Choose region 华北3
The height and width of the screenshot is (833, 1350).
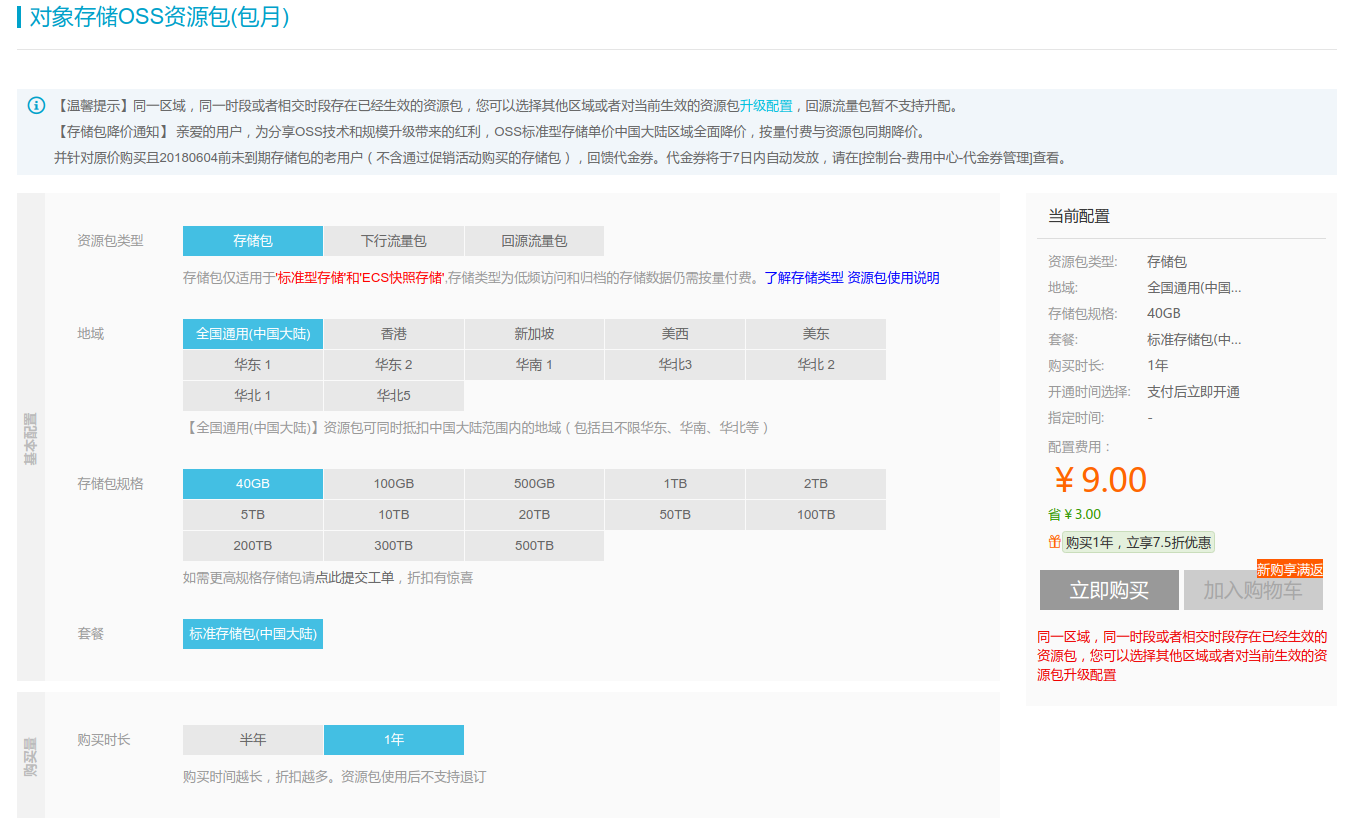pos(675,365)
